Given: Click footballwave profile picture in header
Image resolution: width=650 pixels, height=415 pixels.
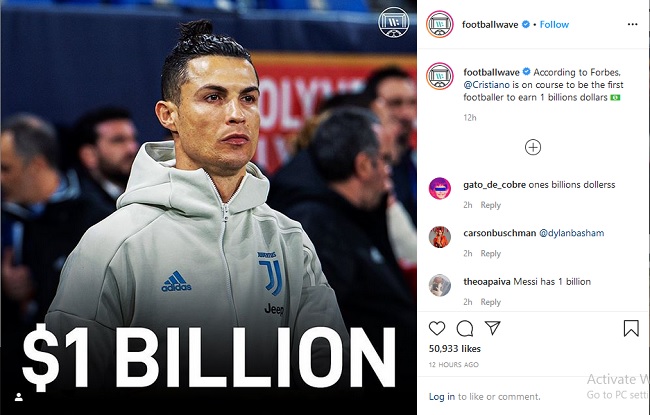Looking at the screenshot, I should [x=439, y=24].
